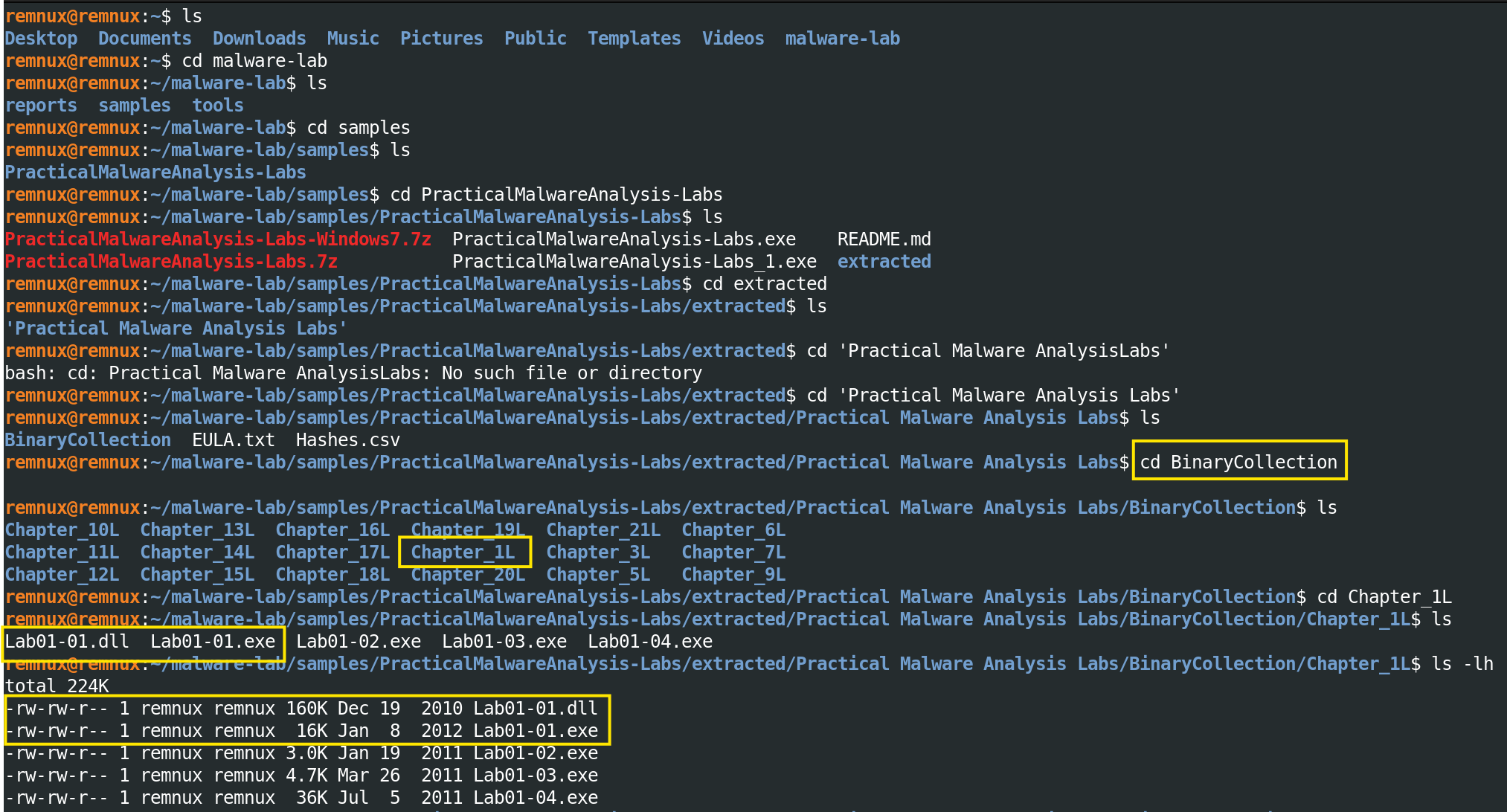Click the samples directory in listing
1507x812 pixels.
135,106
